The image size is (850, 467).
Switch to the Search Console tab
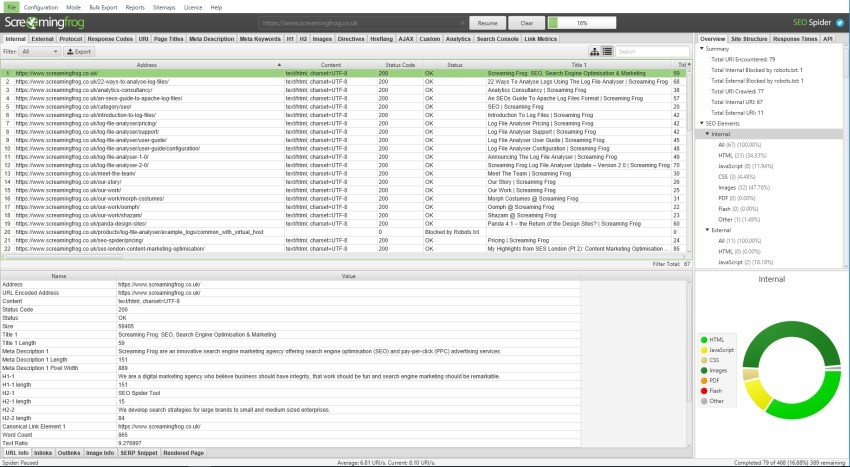pyautogui.click(x=497, y=39)
